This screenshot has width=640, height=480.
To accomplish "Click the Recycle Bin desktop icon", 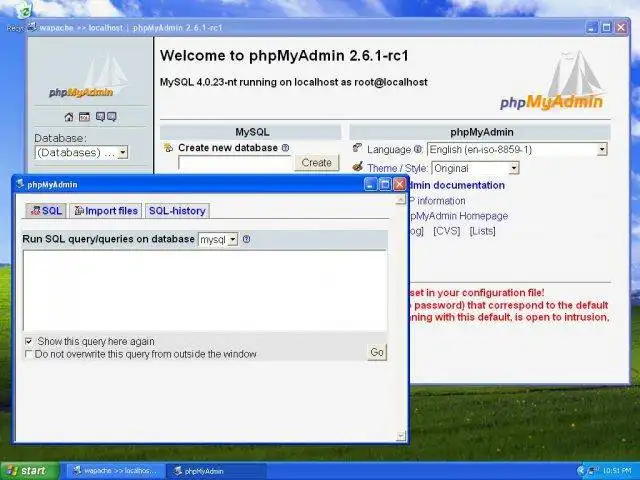I will [x=24, y=10].
